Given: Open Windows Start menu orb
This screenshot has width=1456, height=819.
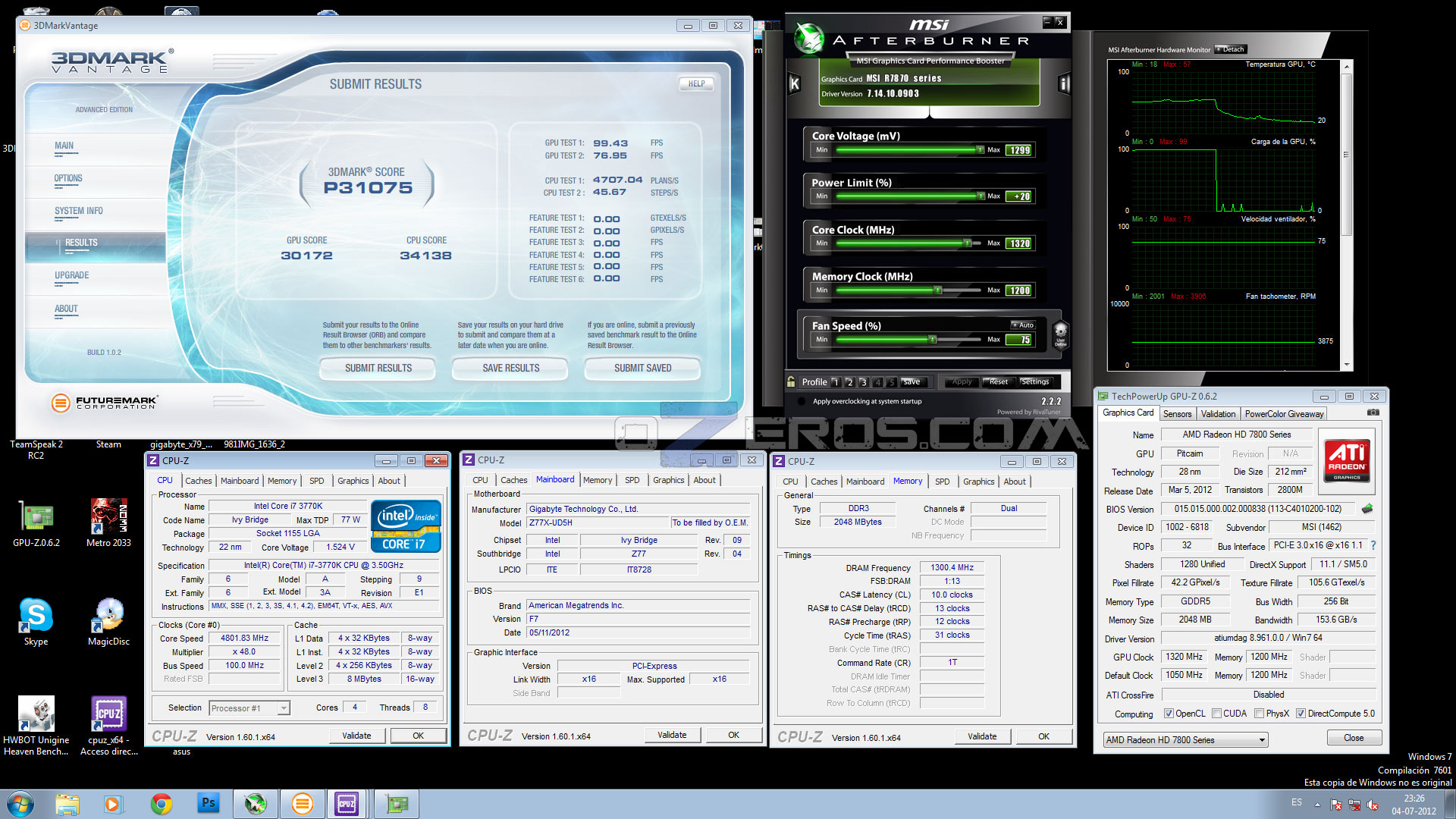Looking at the screenshot, I should (x=20, y=804).
